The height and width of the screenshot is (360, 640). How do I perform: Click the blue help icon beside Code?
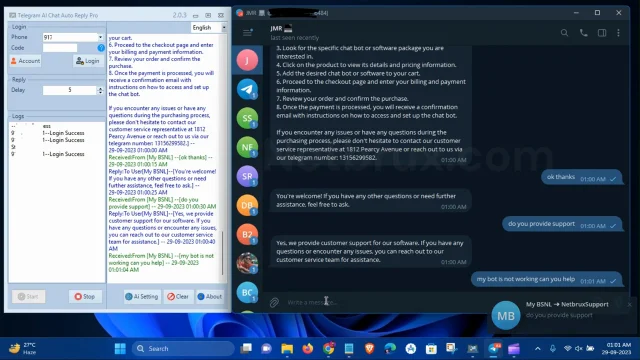coord(101,48)
